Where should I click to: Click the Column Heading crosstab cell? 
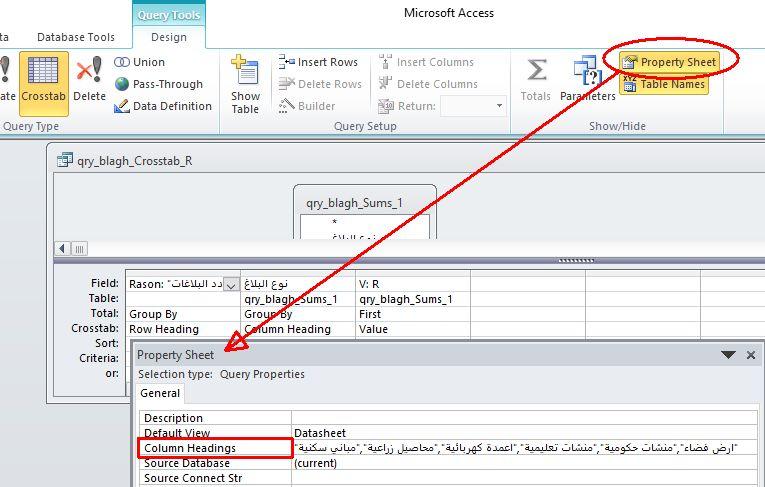[298, 329]
